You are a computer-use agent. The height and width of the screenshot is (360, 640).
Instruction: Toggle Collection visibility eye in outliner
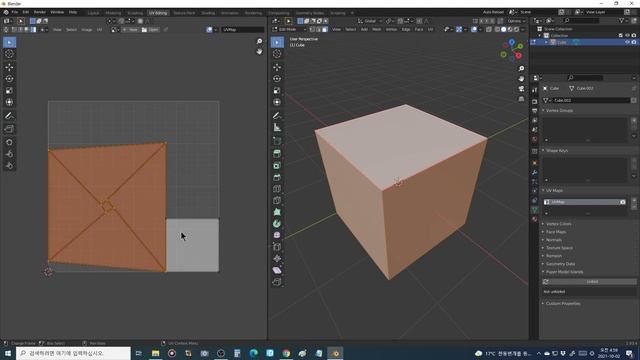pos(627,36)
